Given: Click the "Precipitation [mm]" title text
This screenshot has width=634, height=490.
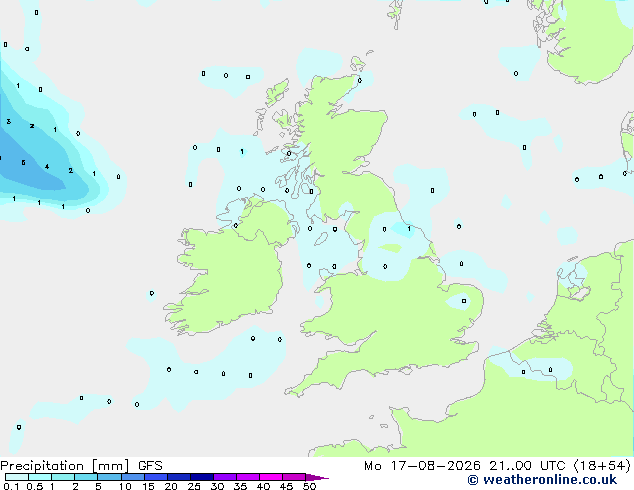Looking at the screenshot, I should (x=65, y=466).
